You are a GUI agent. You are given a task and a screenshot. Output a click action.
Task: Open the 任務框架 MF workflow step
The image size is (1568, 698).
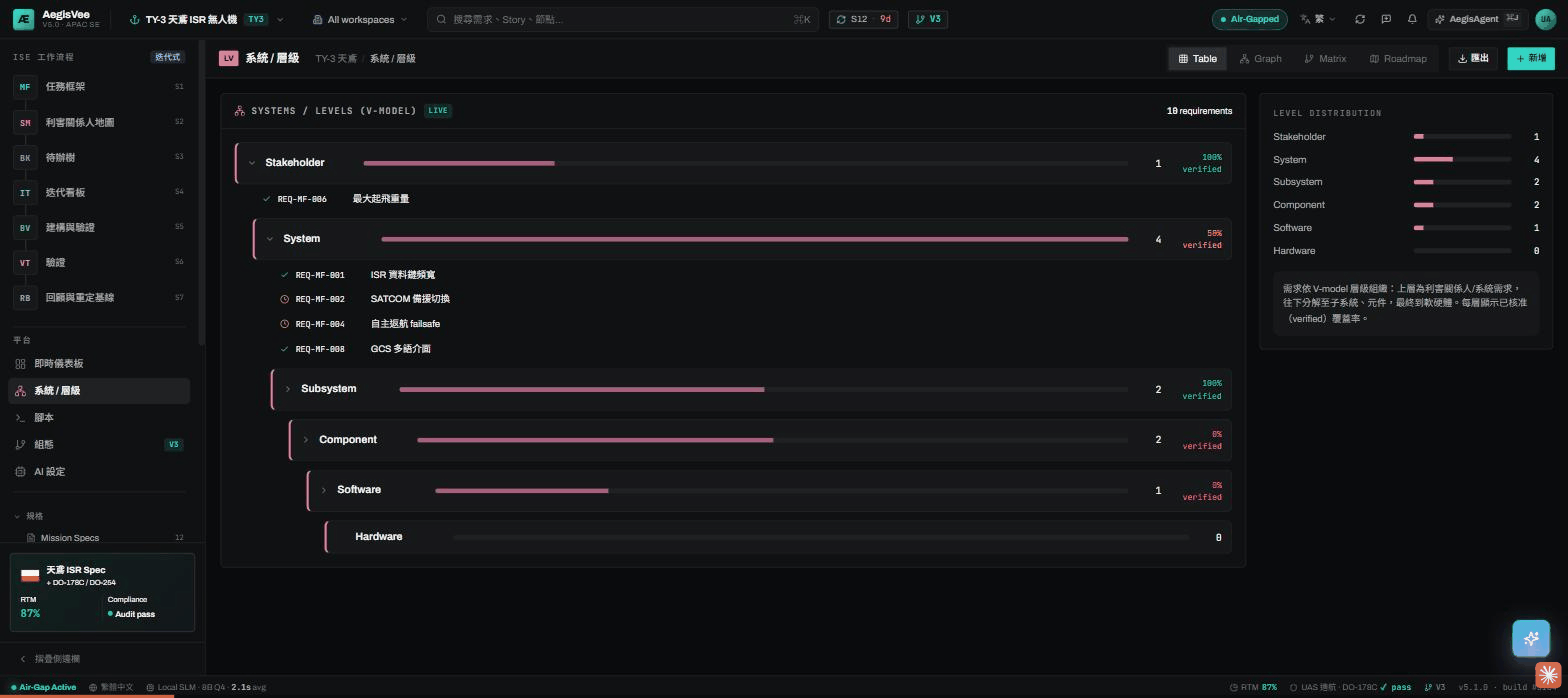pos(100,87)
